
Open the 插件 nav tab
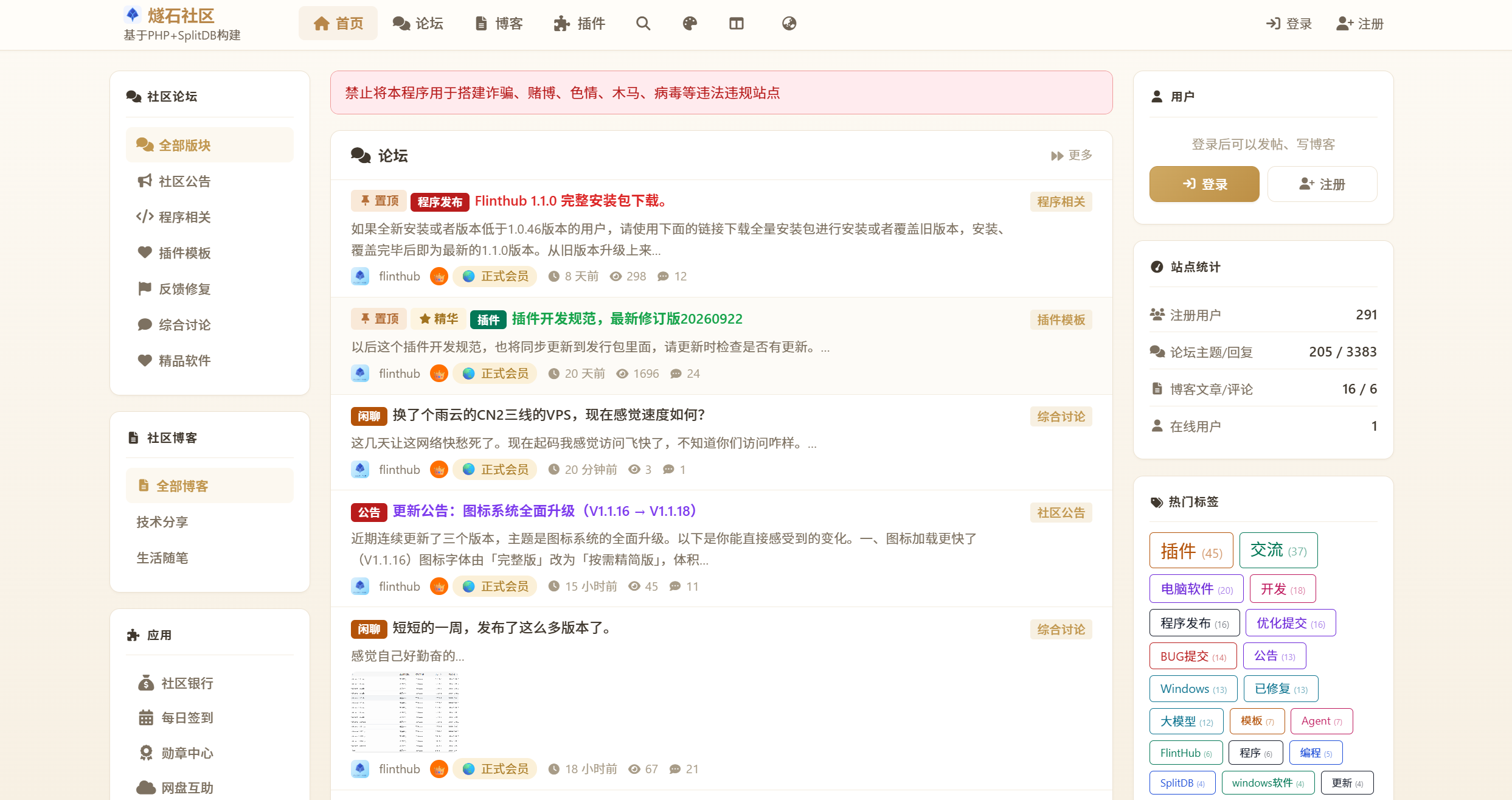click(x=580, y=24)
